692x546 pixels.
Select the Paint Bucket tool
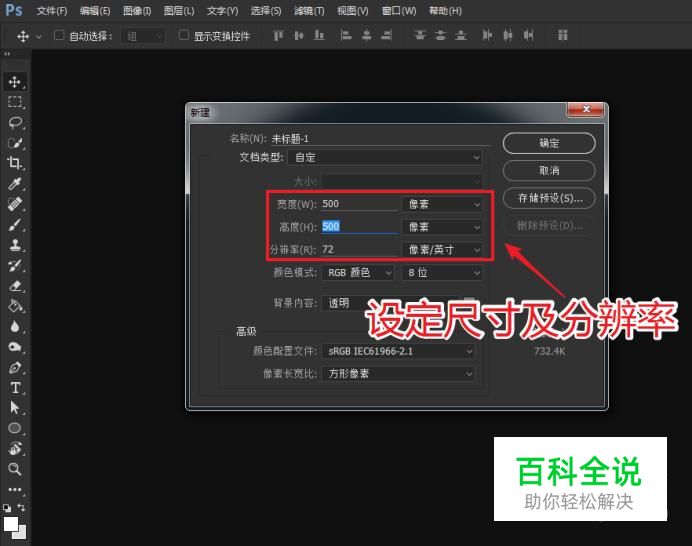[15, 306]
